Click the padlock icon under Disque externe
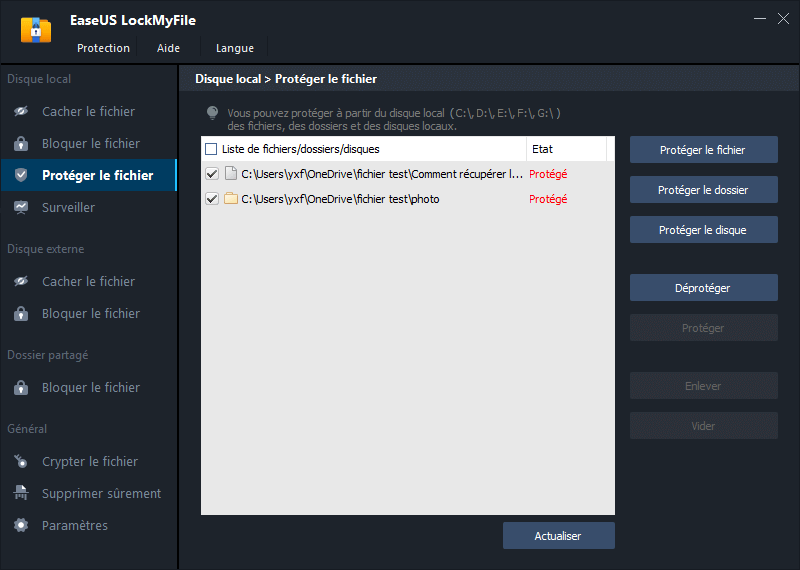 [x=21, y=313]
